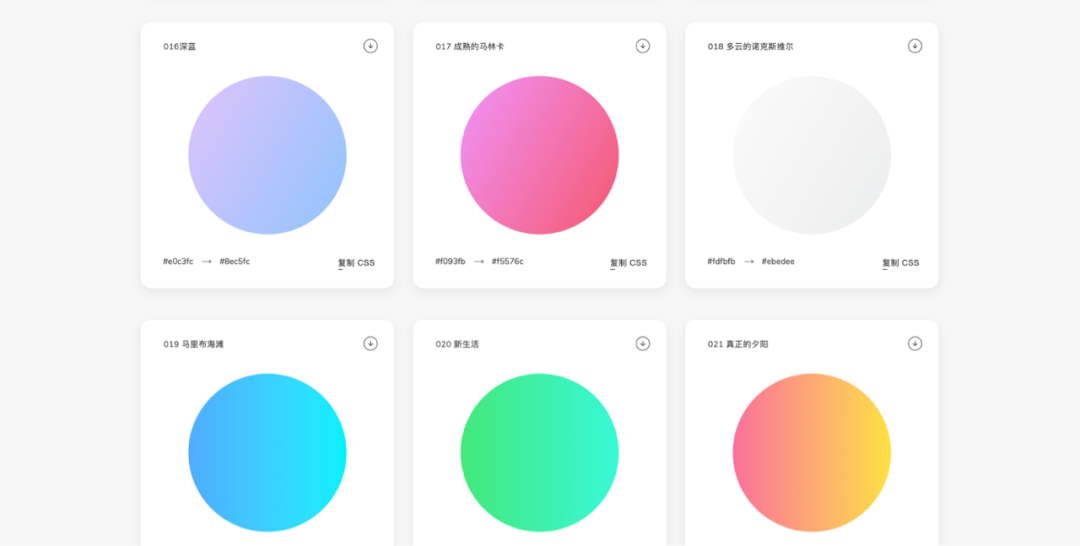Download the 019 马里布海滩 gradient
This screenshot has height=546, width=1080.
point(371,344)
